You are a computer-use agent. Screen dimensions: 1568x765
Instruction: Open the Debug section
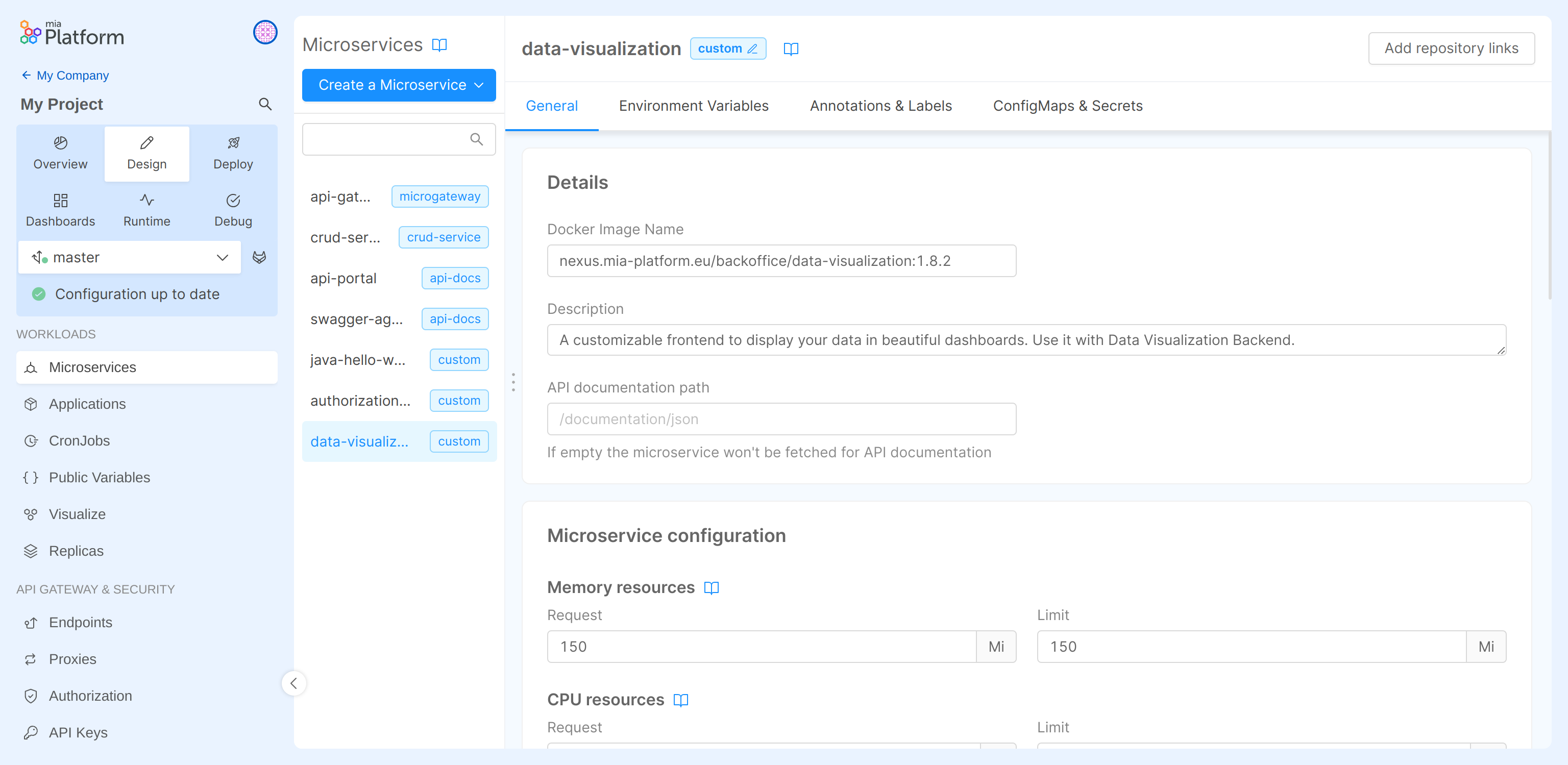tap(233, 210)
